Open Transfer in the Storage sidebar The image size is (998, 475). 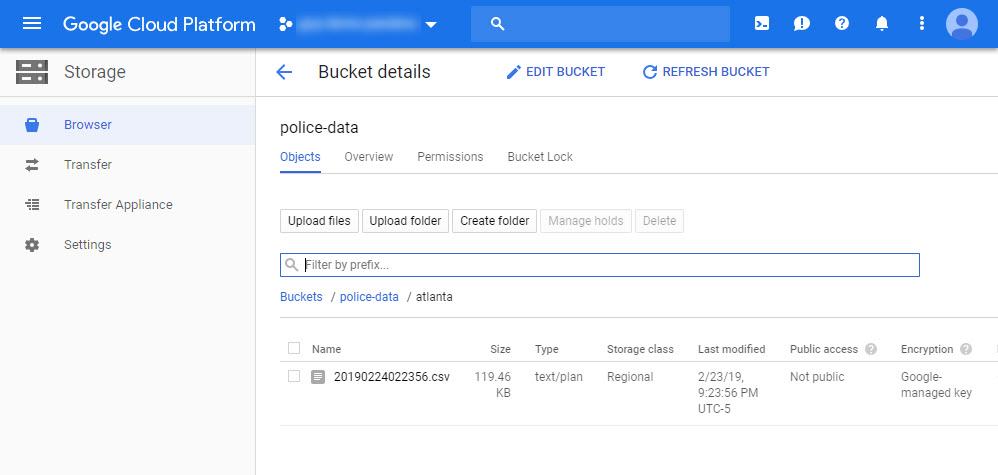[88, 165]
